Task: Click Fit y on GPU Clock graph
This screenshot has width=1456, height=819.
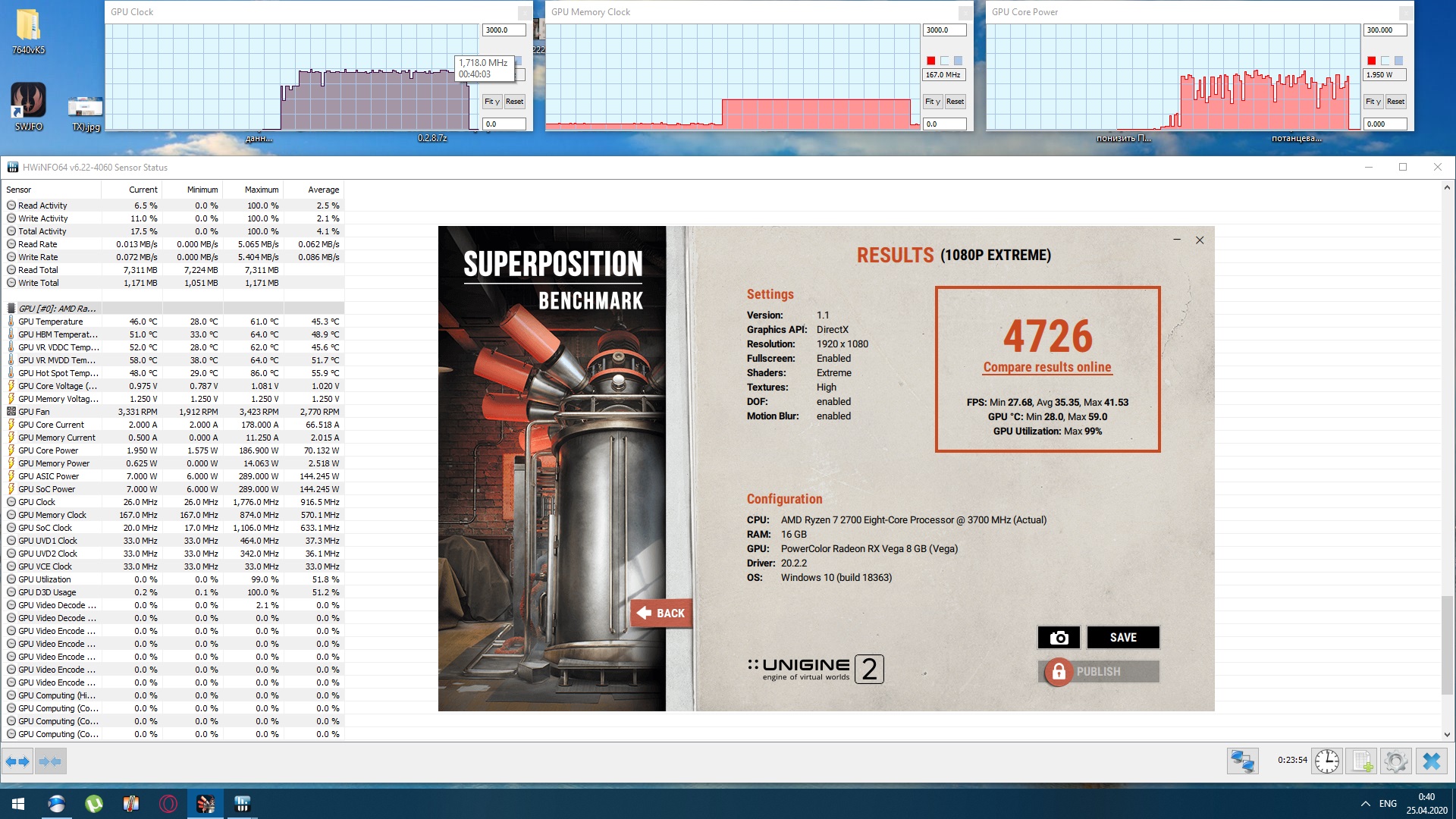Action: 491,102
